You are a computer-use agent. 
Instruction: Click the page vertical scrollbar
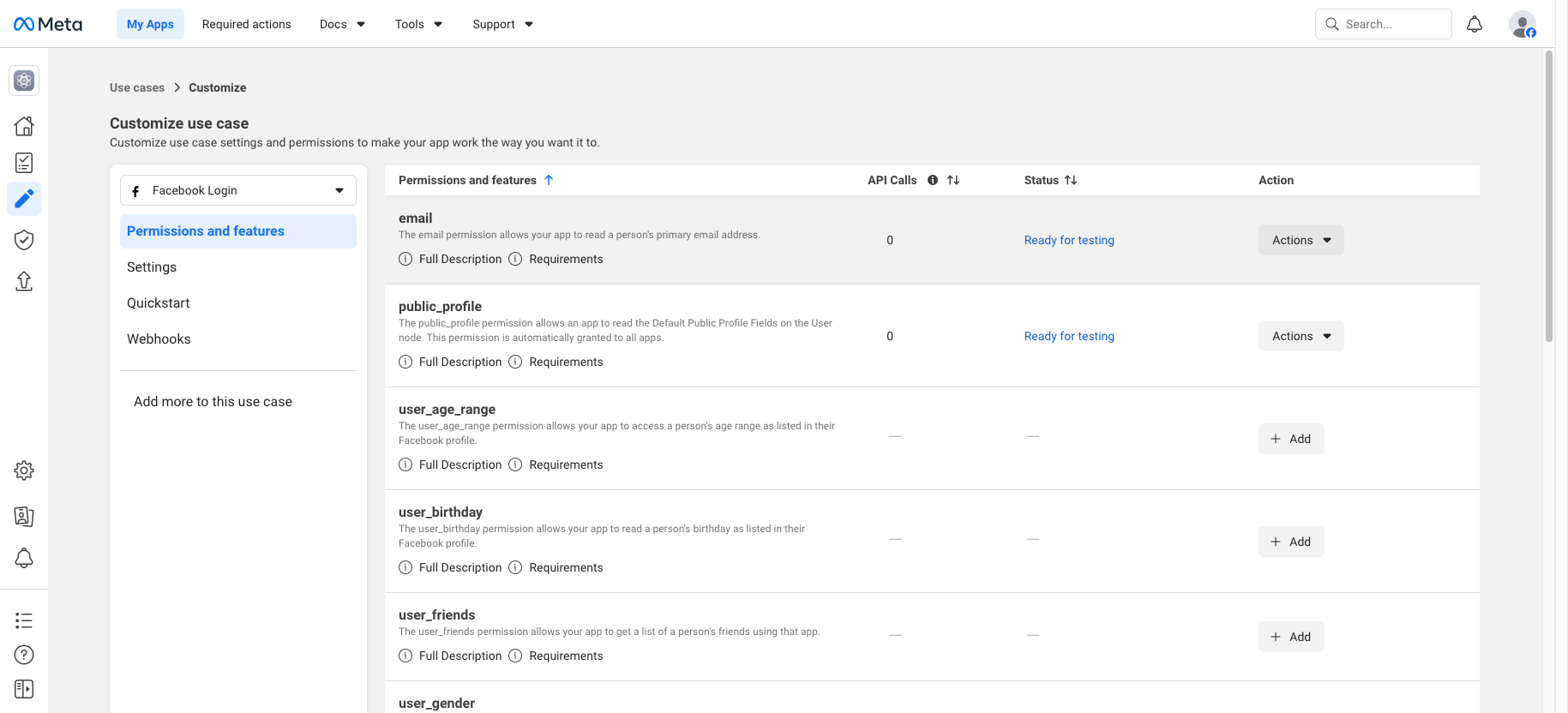pos(1549,197)
